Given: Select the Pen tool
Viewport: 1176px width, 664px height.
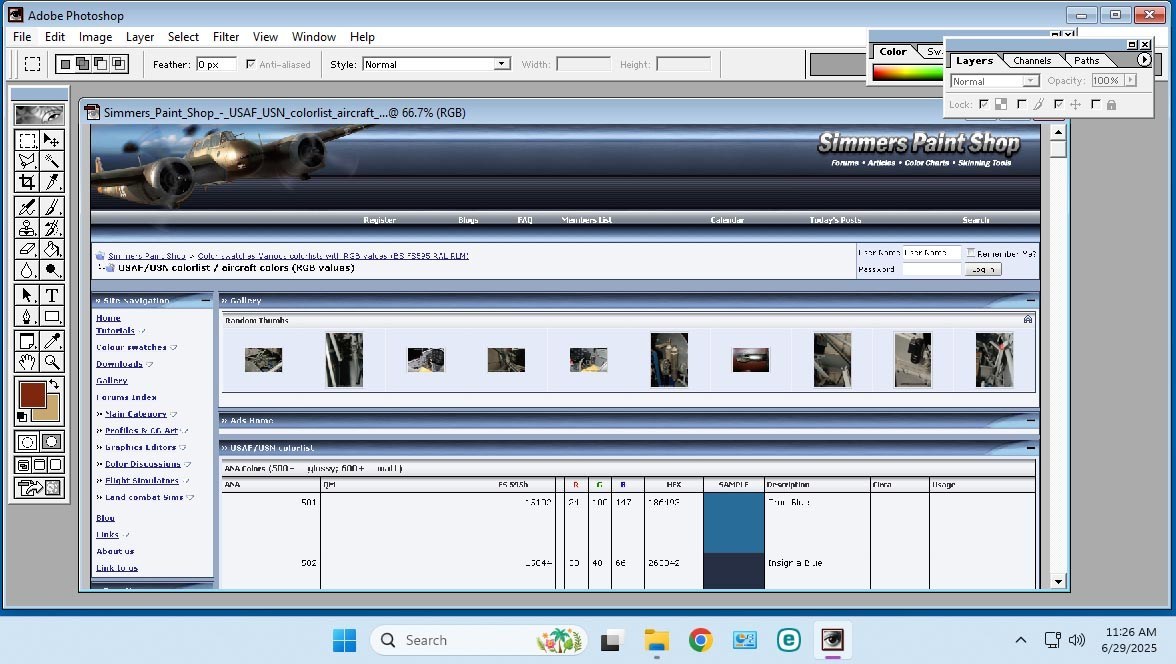Looking at the screenshot, I should click(27, 317).
